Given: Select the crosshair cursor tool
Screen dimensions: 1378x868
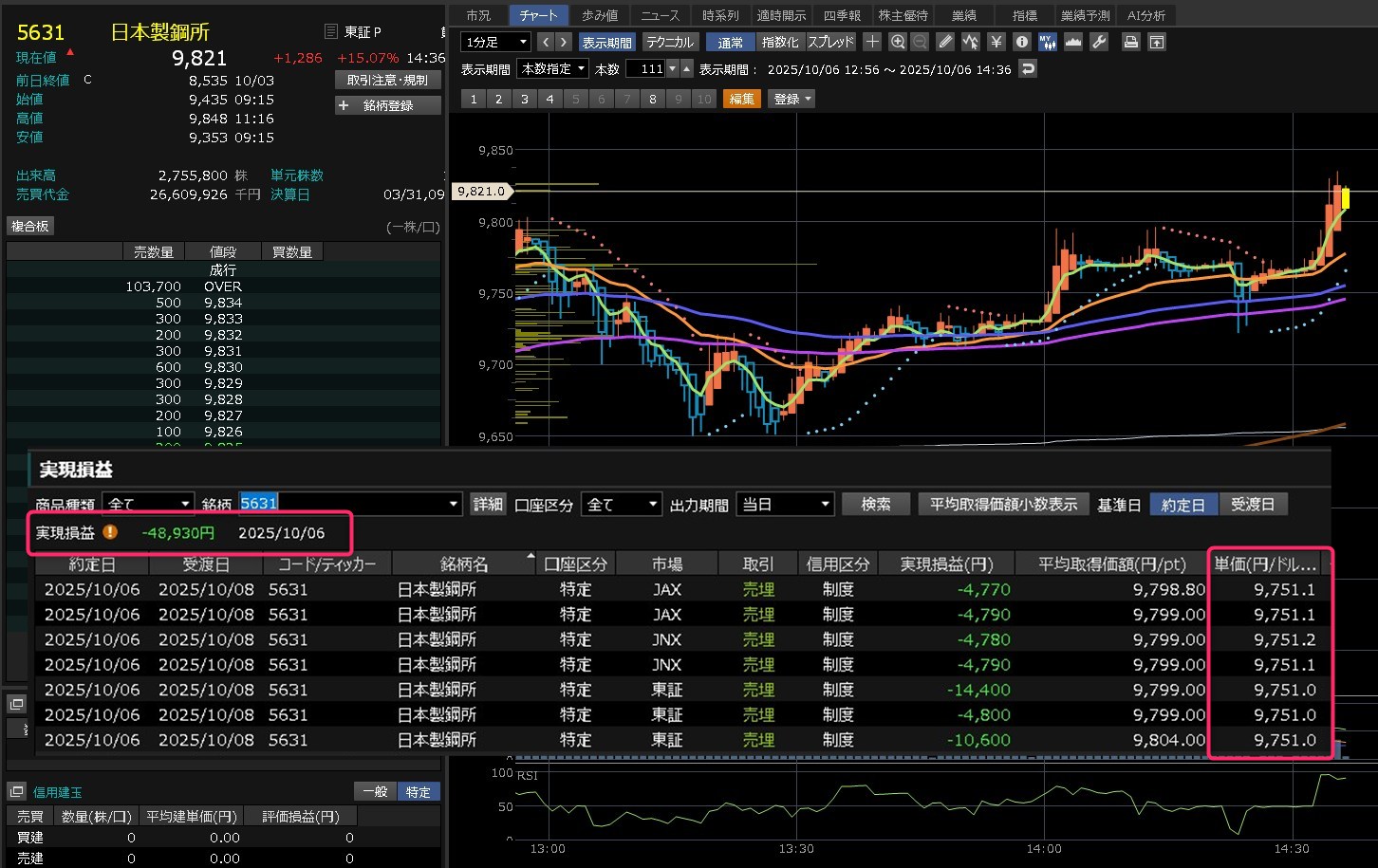Looking at the screenshot, I should pos(872,42).
